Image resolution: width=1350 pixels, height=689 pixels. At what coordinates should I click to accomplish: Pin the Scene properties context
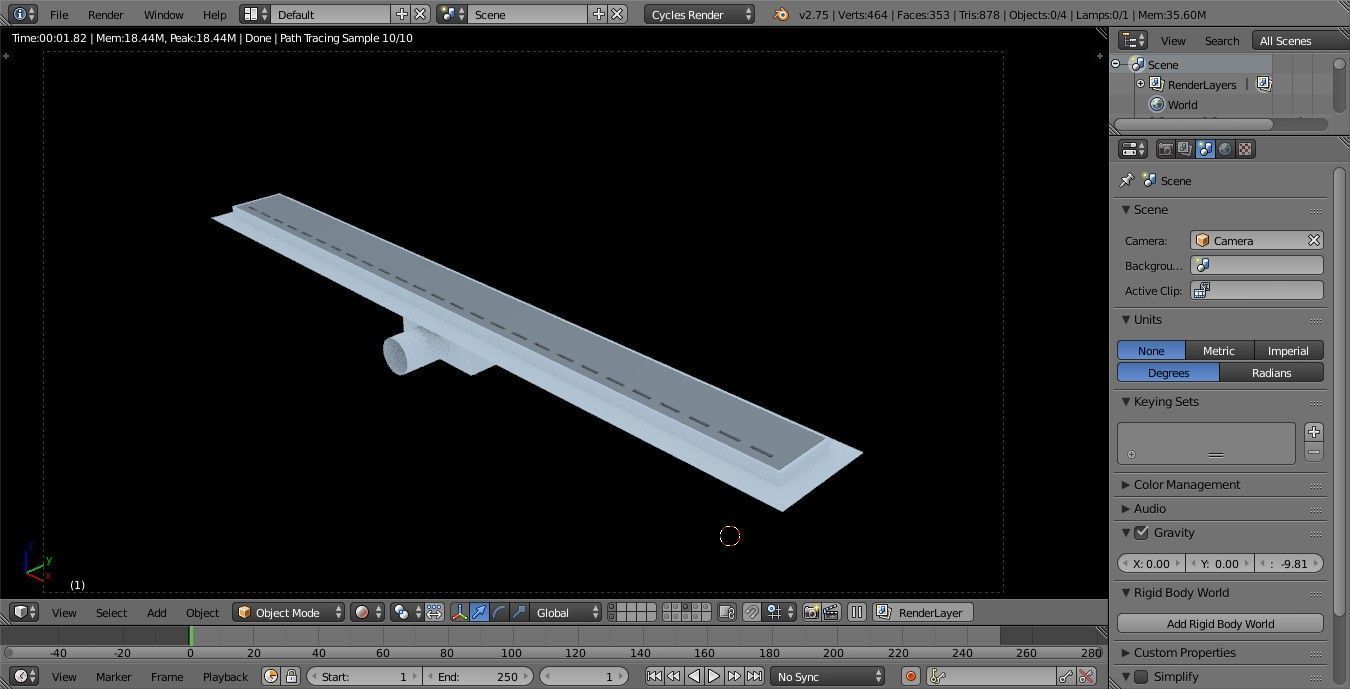[1127, 181]
